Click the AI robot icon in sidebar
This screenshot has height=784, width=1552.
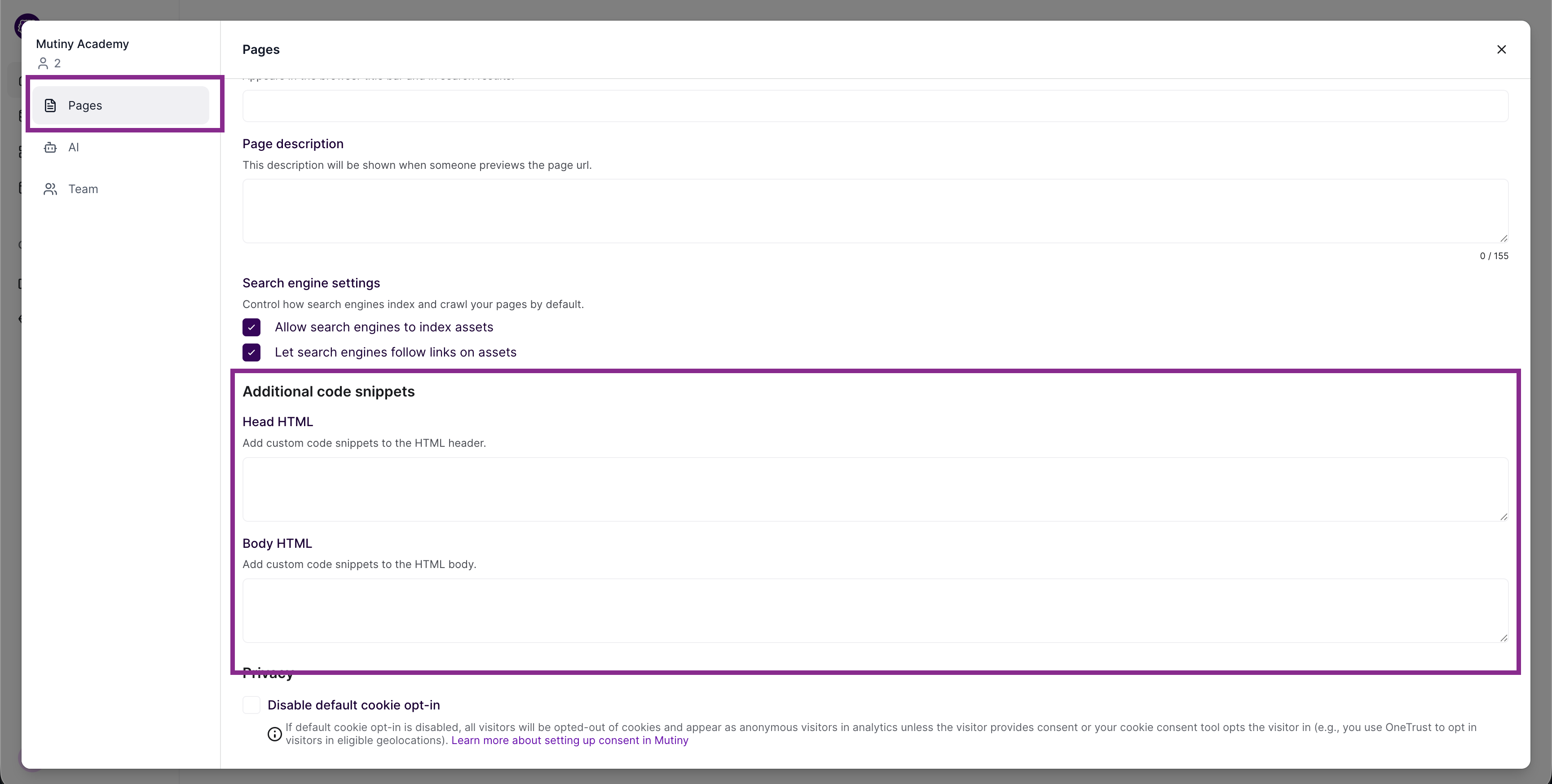50,147
